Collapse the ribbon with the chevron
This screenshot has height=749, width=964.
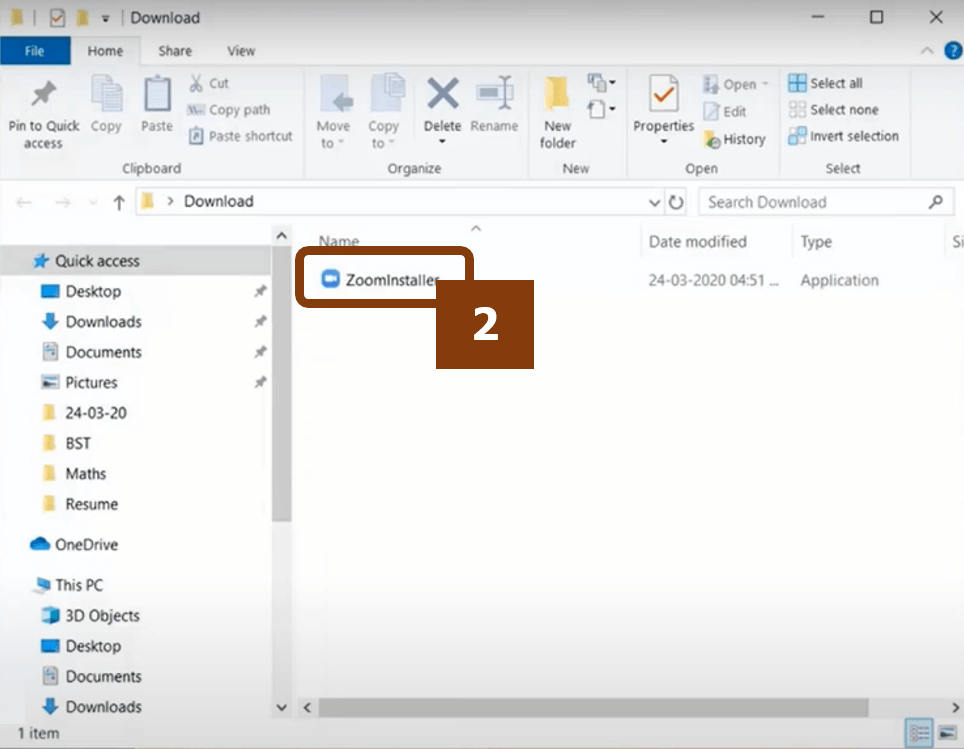click(926, 51)
